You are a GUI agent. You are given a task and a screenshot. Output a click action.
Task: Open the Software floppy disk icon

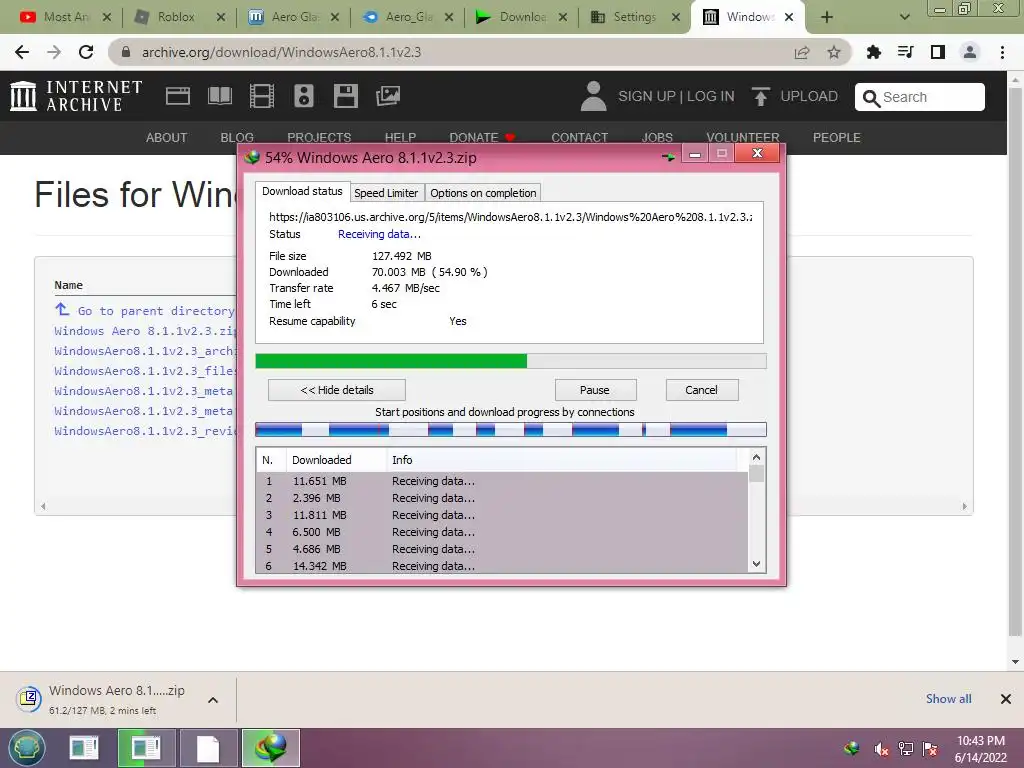[345, 96]
